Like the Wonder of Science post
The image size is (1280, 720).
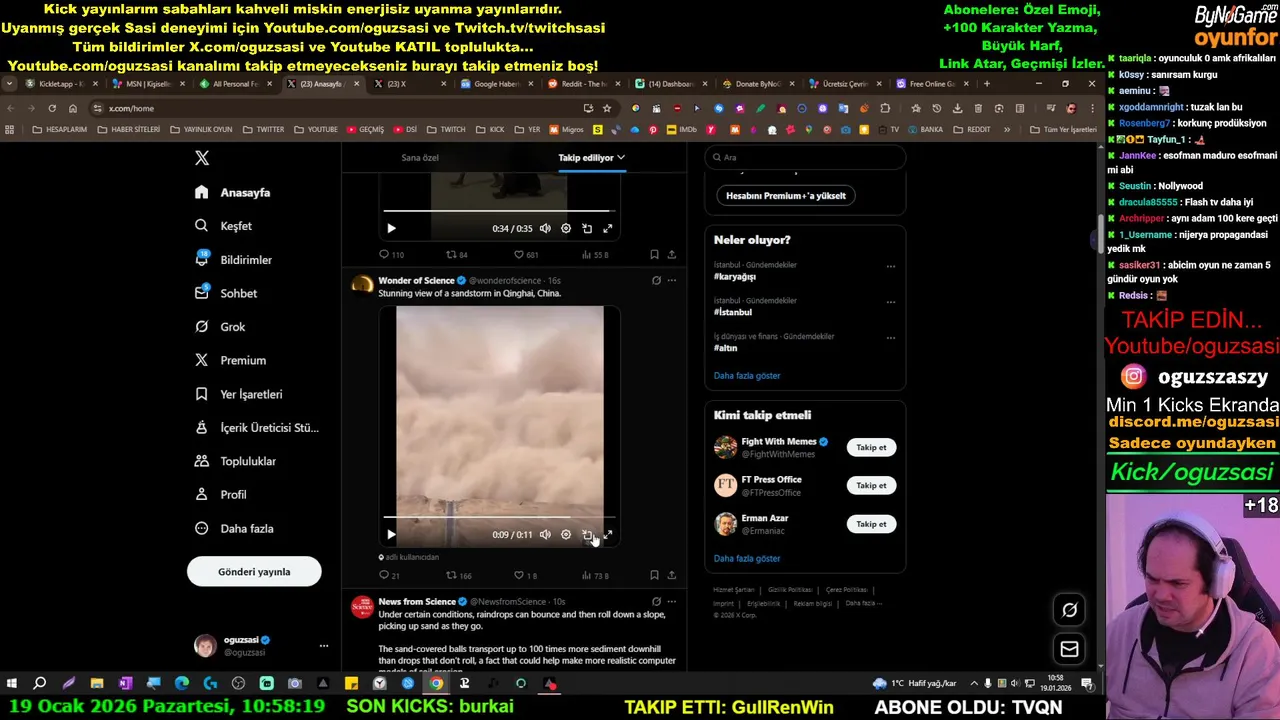click(525, 575)
